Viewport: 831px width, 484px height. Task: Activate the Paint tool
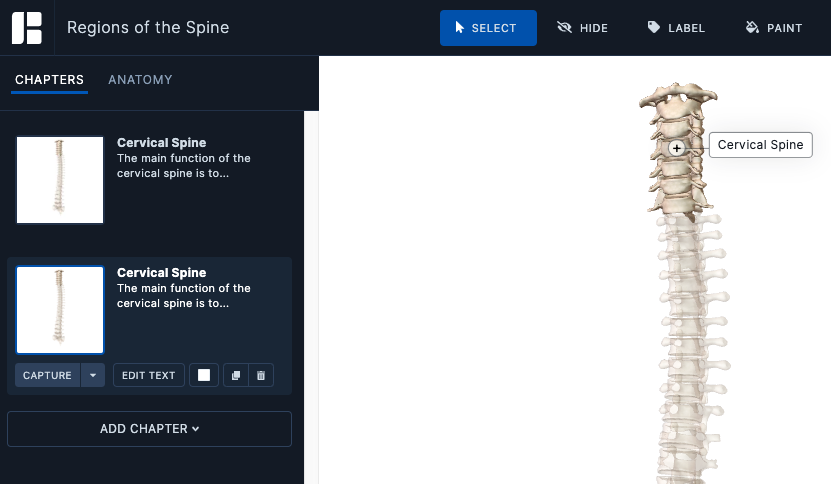click(x=774, y=28)
